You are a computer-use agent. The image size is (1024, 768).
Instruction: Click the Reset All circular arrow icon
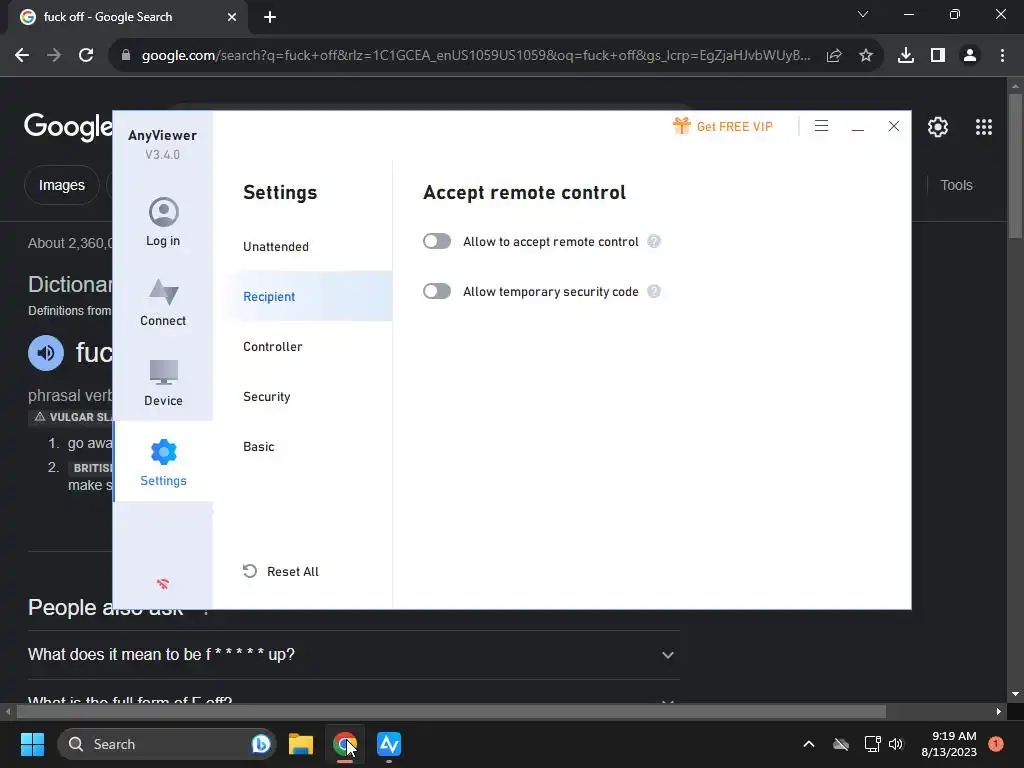249,571
